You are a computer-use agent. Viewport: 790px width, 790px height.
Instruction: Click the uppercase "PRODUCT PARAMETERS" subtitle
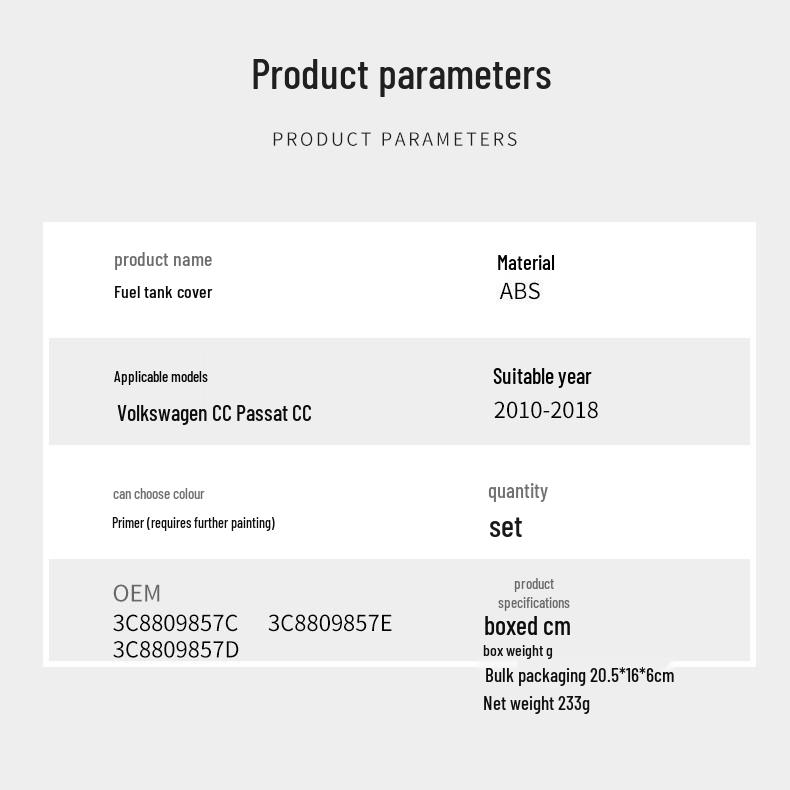(395, 139)
